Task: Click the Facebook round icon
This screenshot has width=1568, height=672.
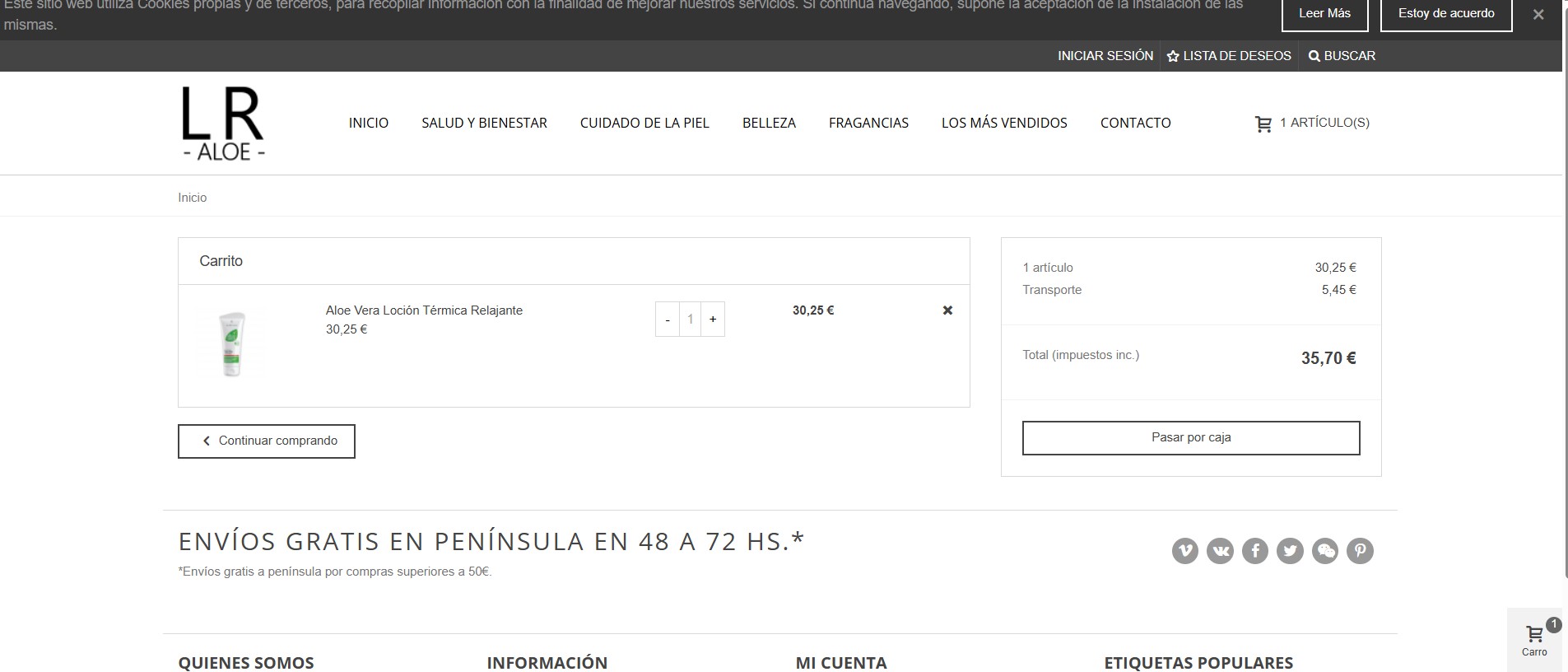Action: tap(1254, 551)
